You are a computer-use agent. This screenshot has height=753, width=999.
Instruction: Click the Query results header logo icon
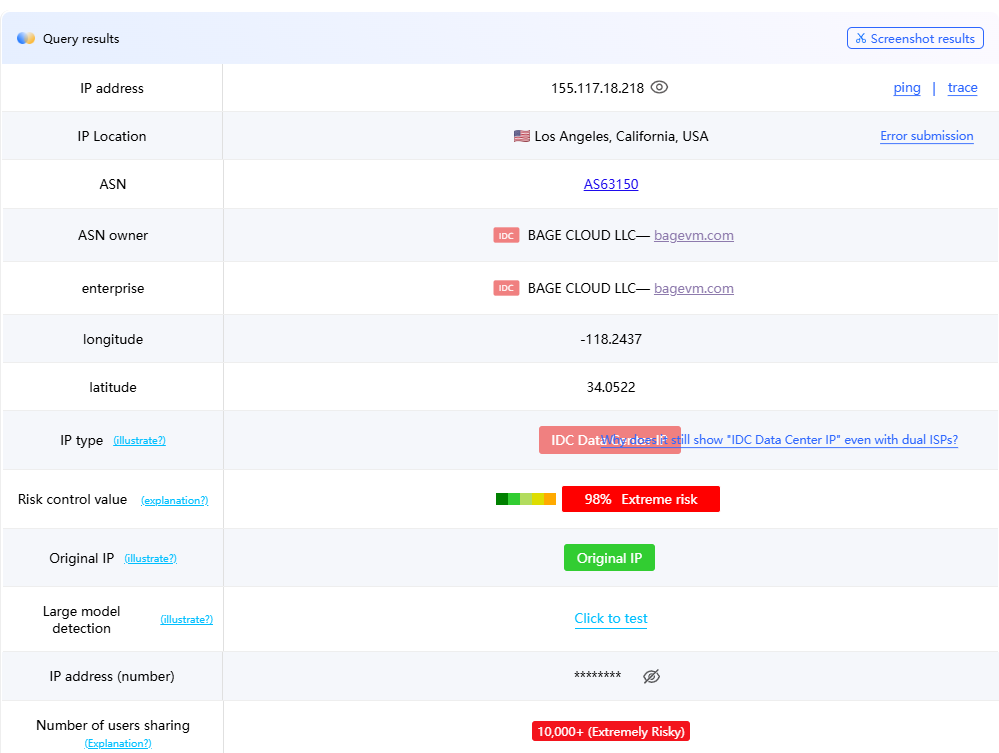[26, 38]
